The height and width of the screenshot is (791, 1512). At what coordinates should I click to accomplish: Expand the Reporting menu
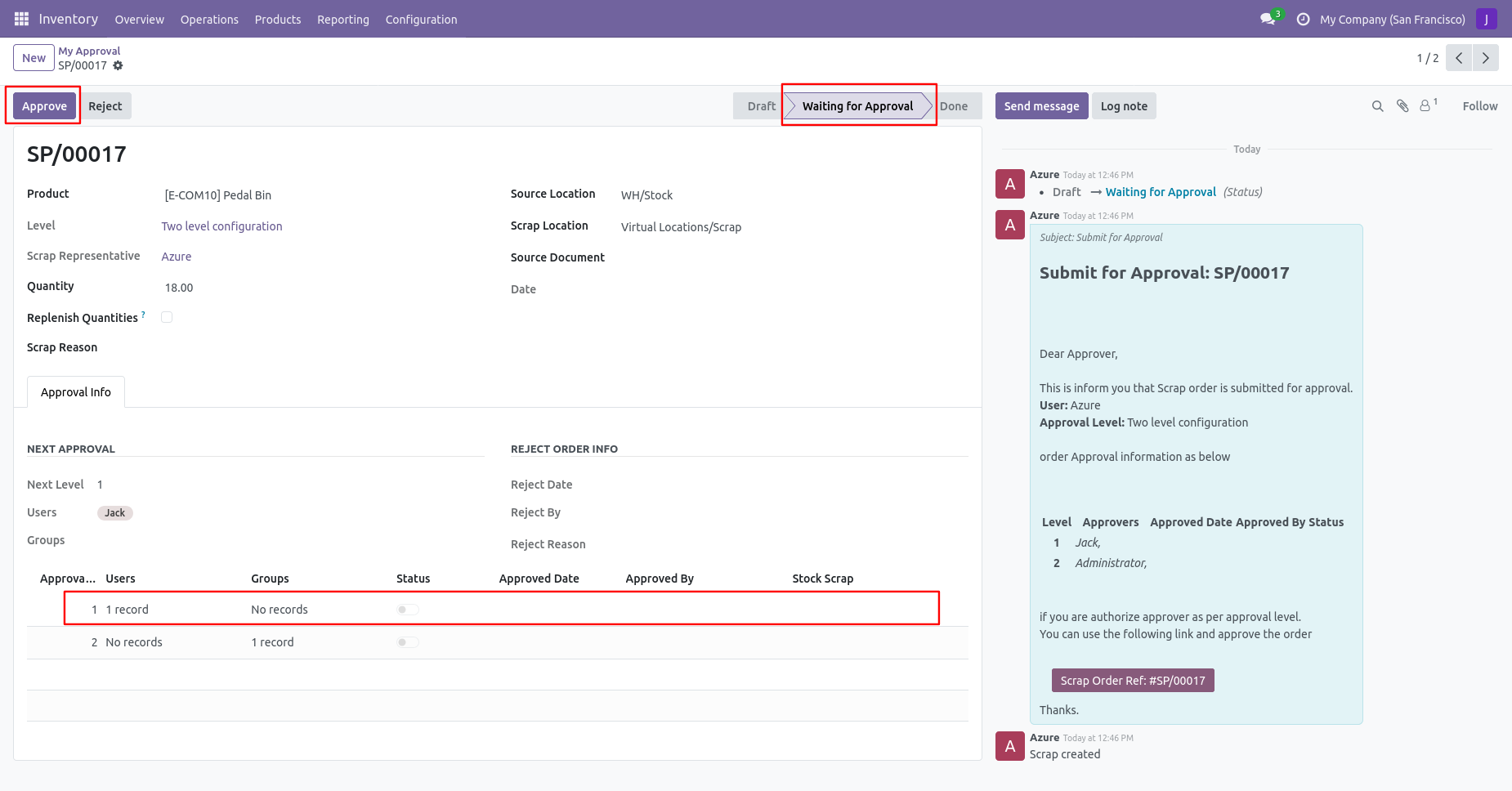tap(342, 20)
